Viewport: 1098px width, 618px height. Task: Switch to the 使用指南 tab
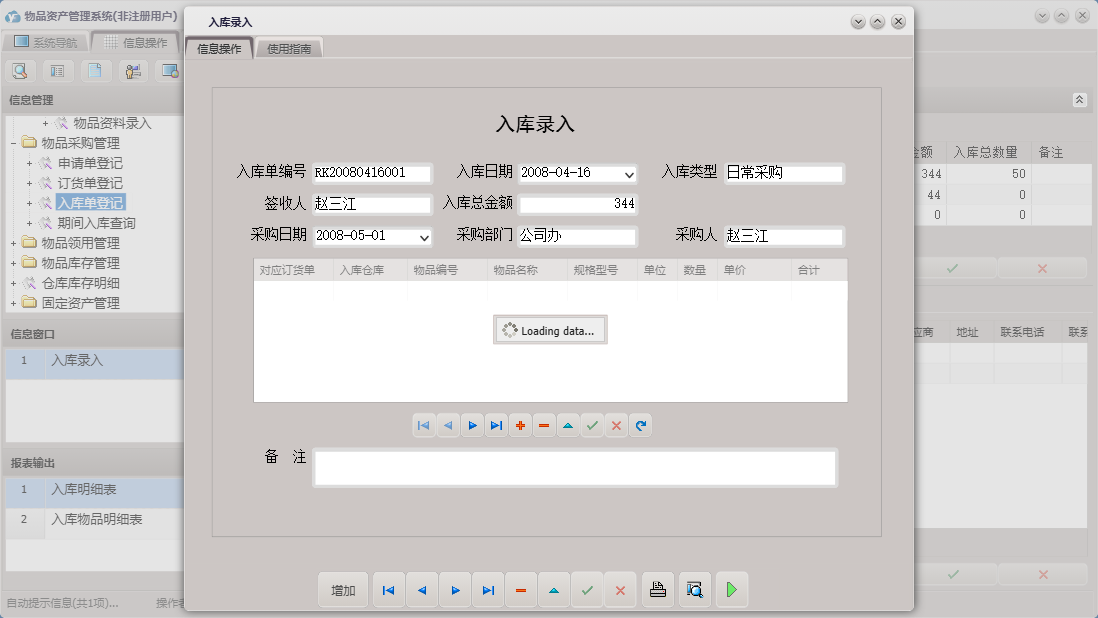coord(288,46)
